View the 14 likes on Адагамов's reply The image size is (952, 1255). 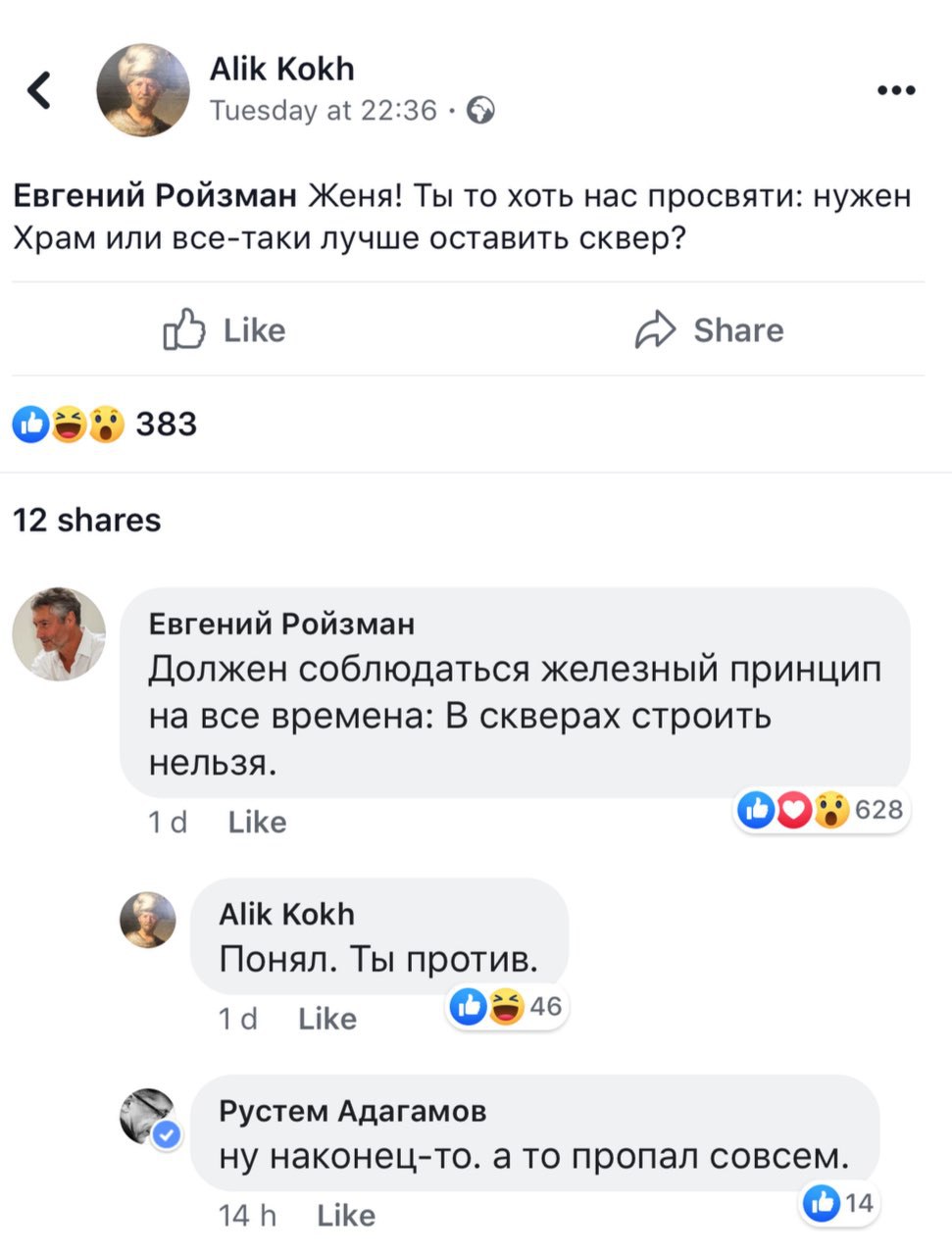[838, 1203]
